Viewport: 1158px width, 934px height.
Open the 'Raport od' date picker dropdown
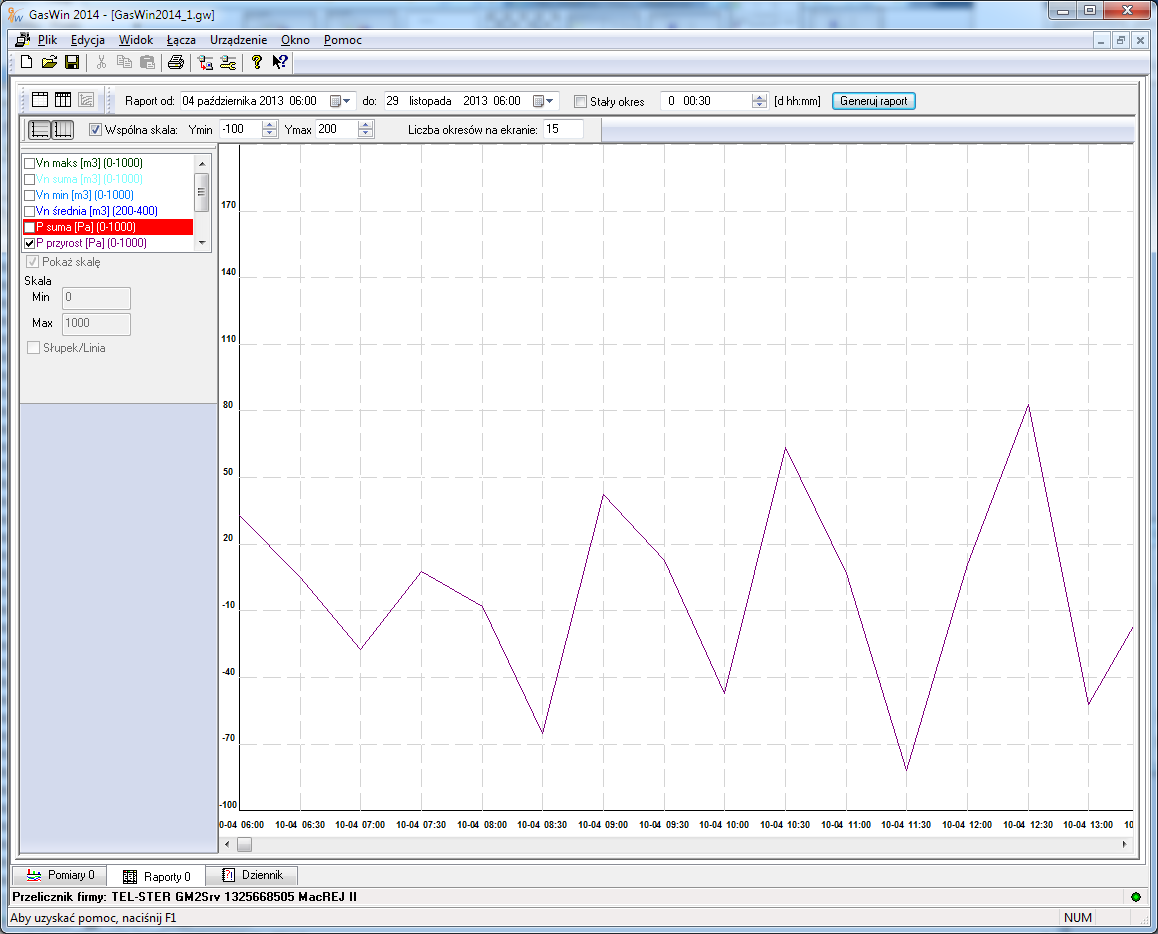point(340,101)
